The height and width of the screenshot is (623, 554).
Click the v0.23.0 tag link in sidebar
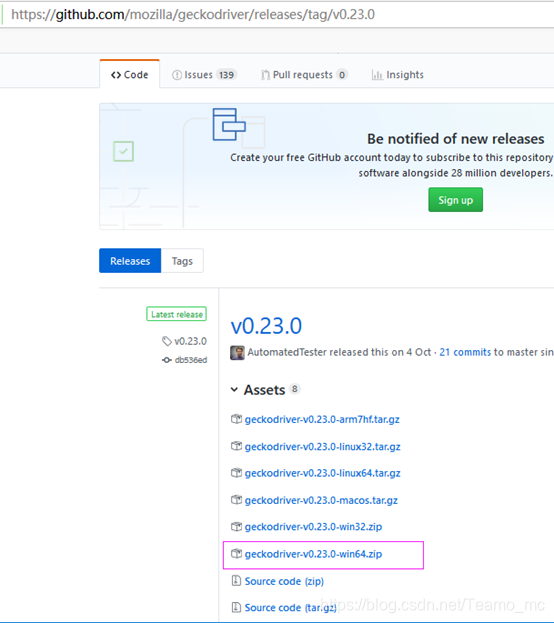pos(190,341)
